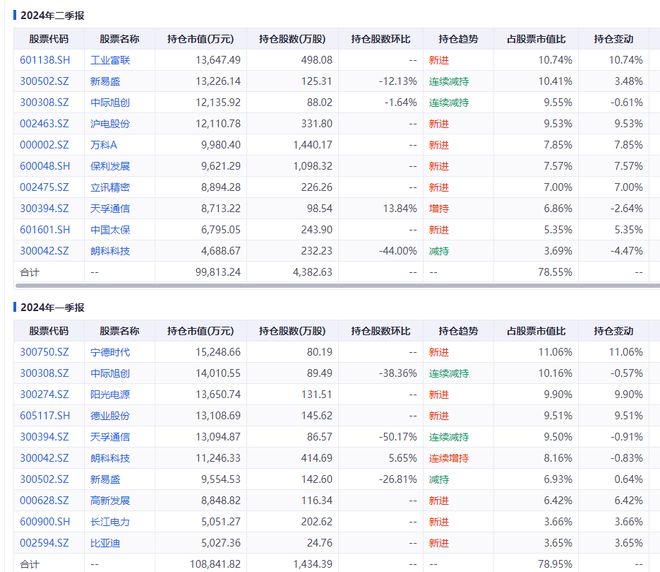660x572 pixels.
Task: Open 万科A stock name link
Action: tap(104, 145)
